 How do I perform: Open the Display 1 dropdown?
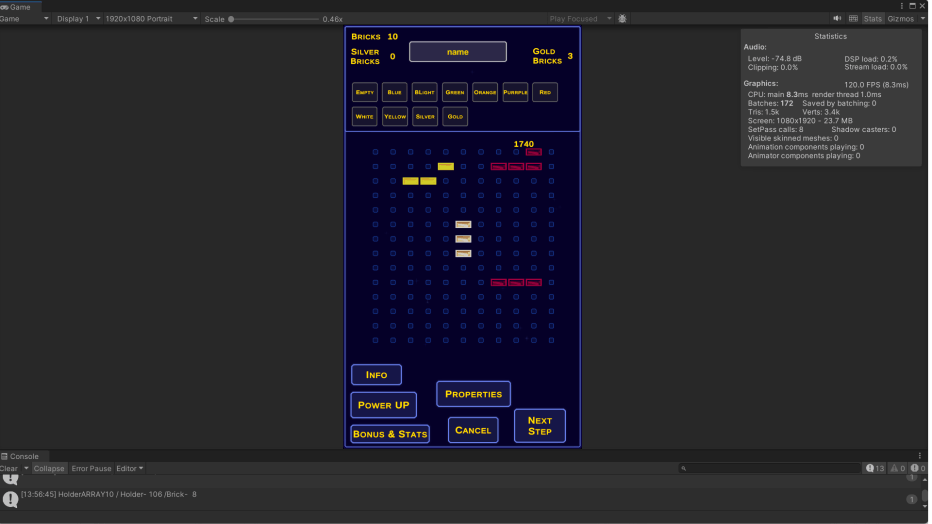pyautogui.click(x=78, y=19)
